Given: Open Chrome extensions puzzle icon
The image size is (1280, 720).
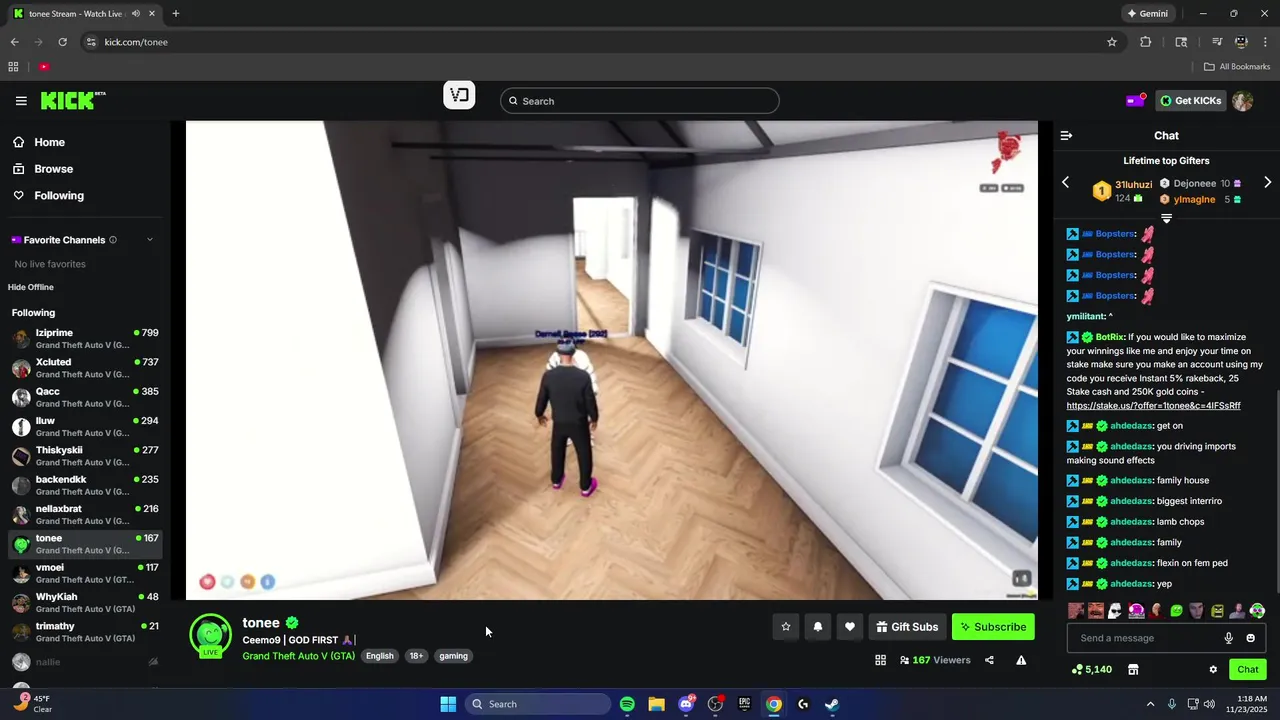Looking at the screenshot, I should point(1146,42).
